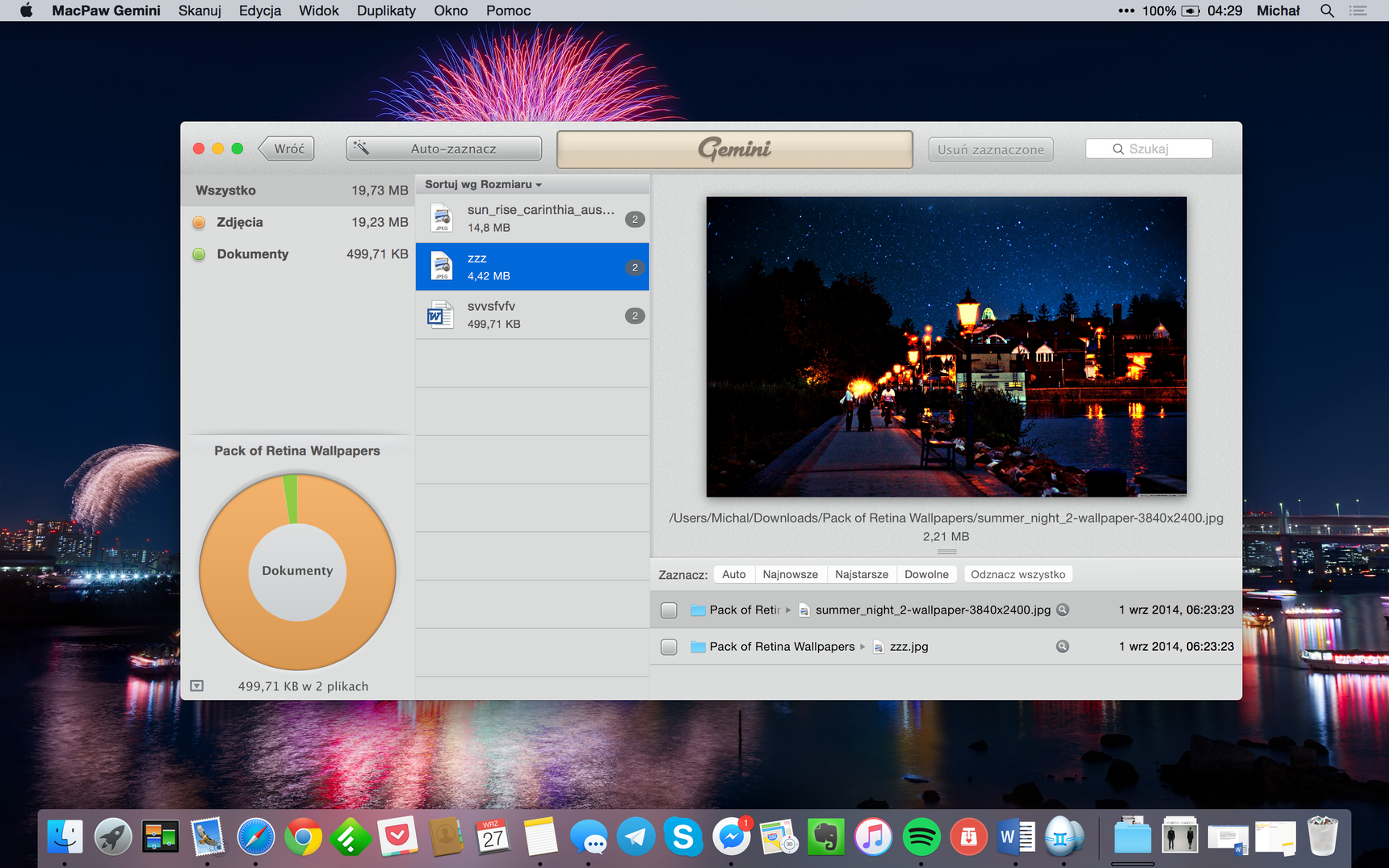The height and width of the screenshot is (868, 1389).
Task: Open the Duplikaty menu
Action: [x=386, y=10]
